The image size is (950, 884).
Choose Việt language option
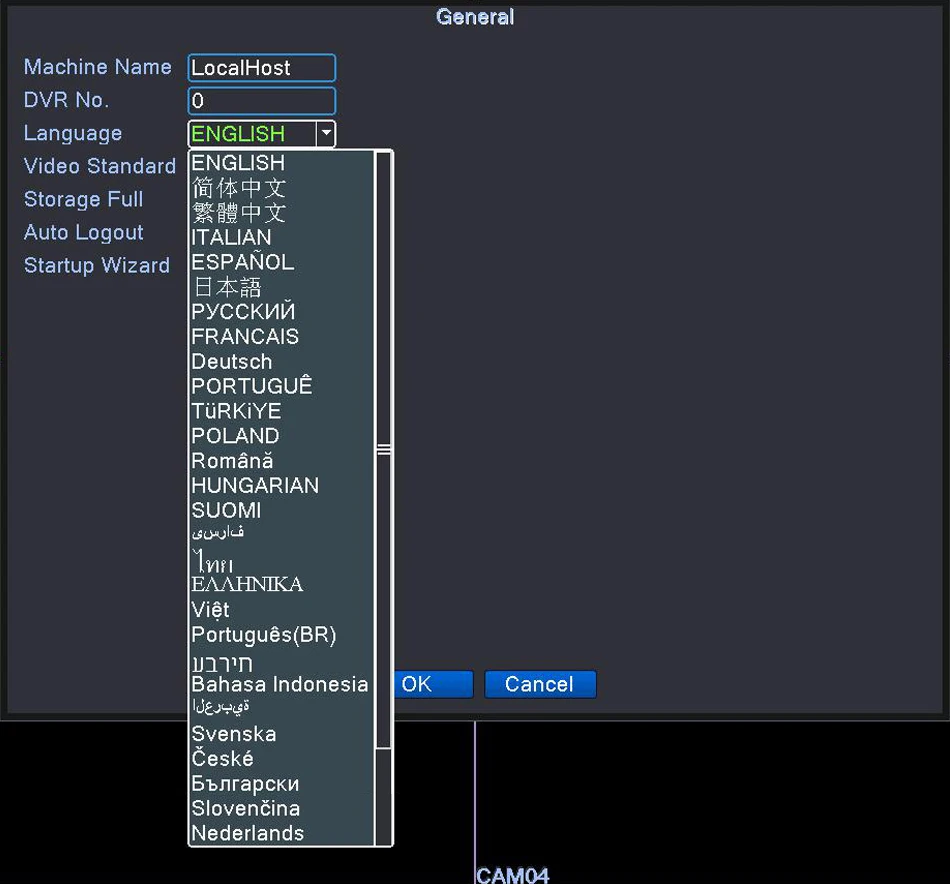[282, 610]
